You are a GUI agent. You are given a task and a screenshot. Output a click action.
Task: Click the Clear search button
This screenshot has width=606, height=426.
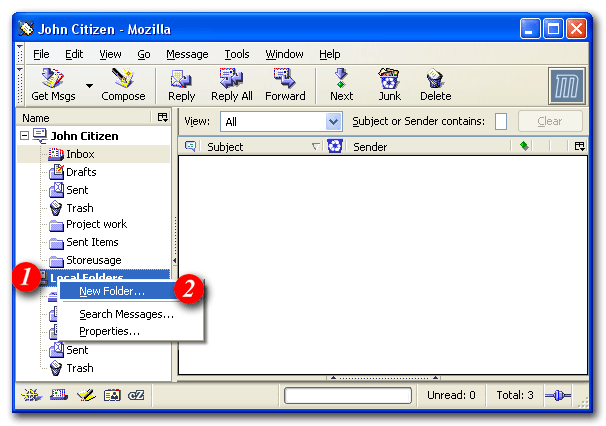point(549,121)
